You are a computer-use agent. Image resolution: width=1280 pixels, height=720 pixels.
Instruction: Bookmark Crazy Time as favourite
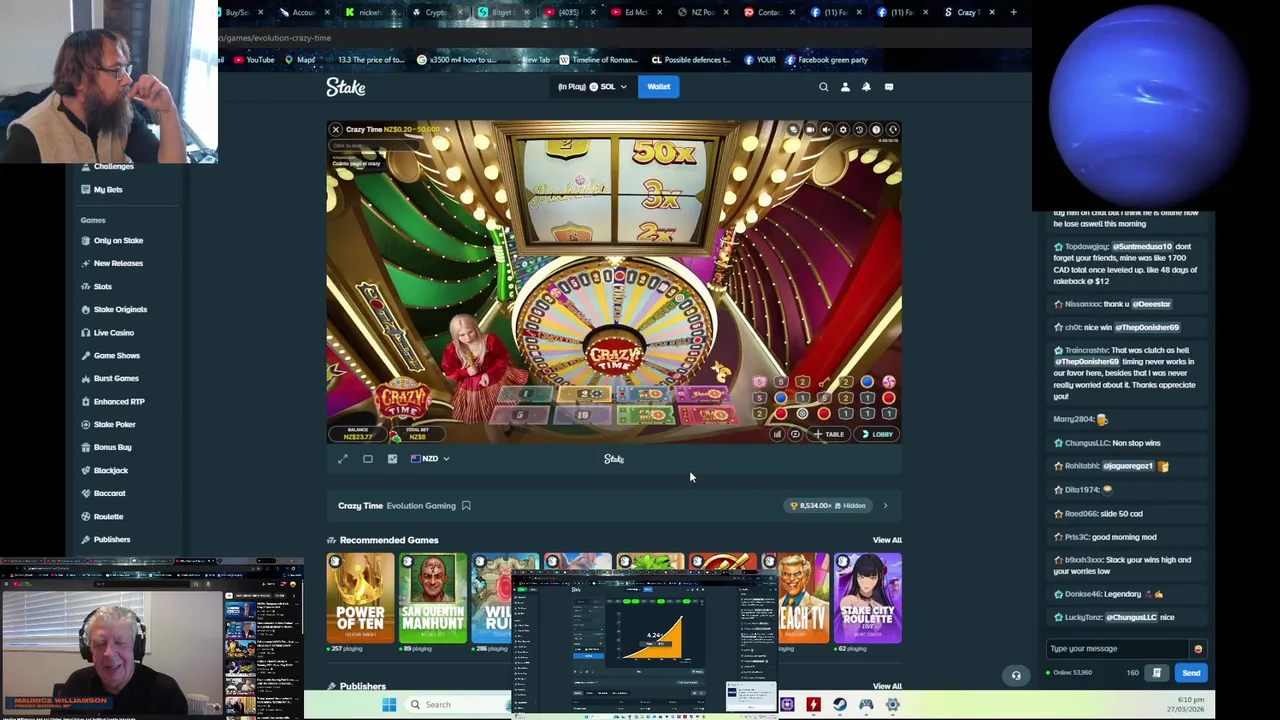466,506
